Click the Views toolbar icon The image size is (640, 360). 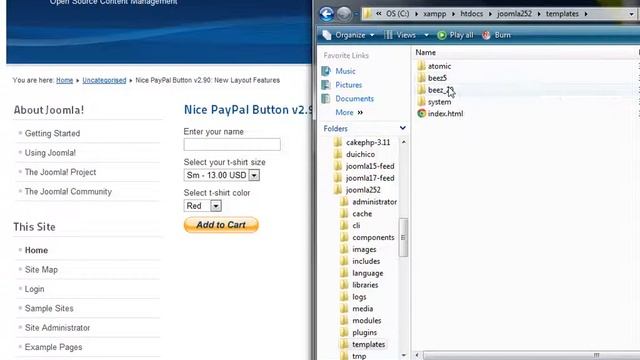point(389,35)
